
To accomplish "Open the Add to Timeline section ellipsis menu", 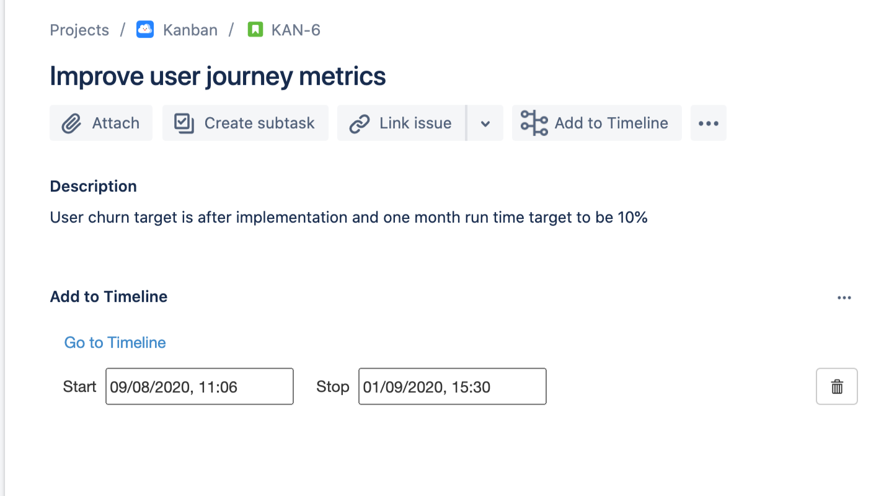I will point(844,297).
